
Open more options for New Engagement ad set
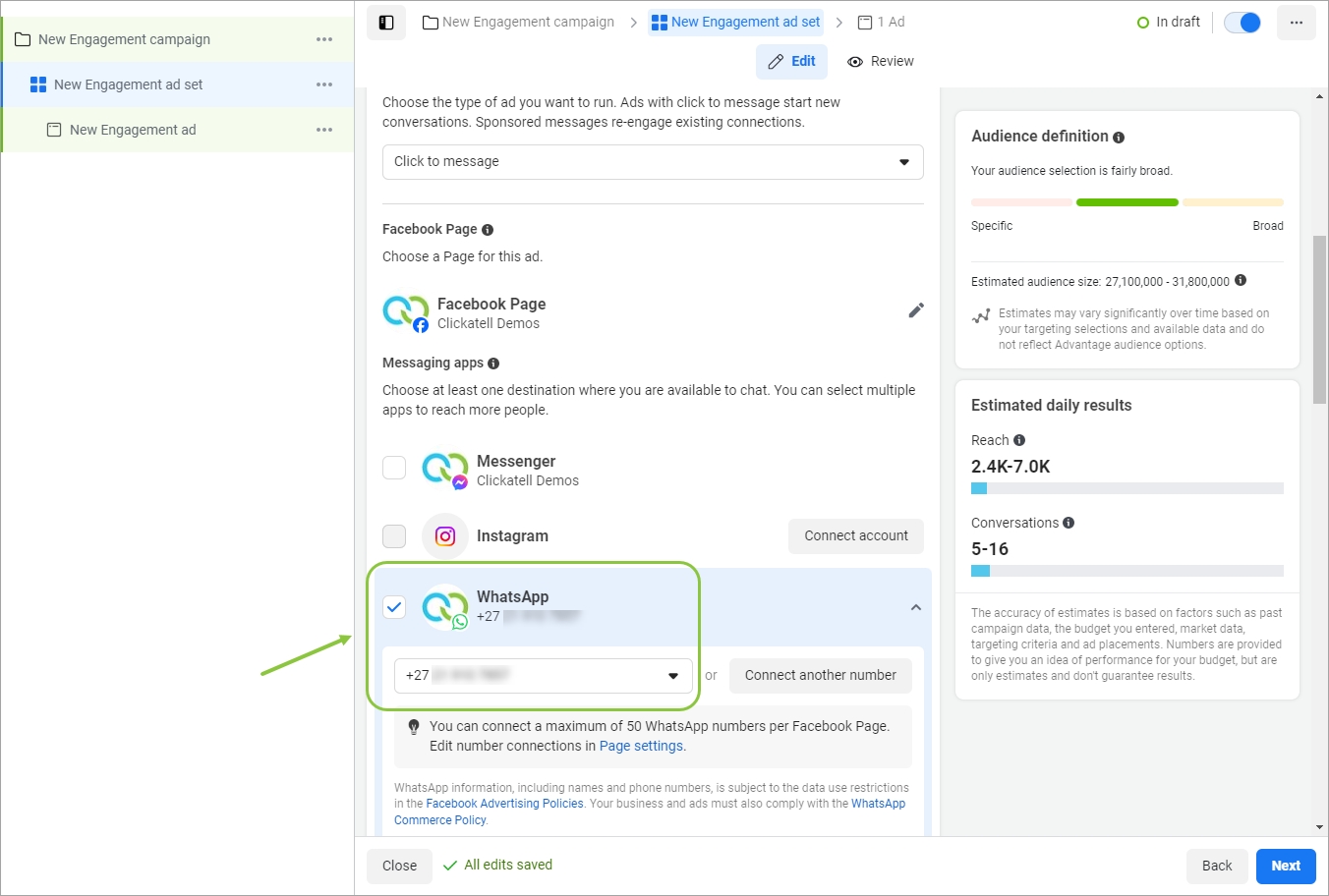324,84
